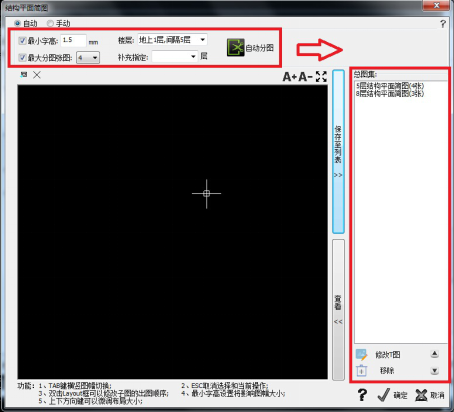Click the 确定 confirm button
This screenshot has height=412, width=454.
coord(393,395)
